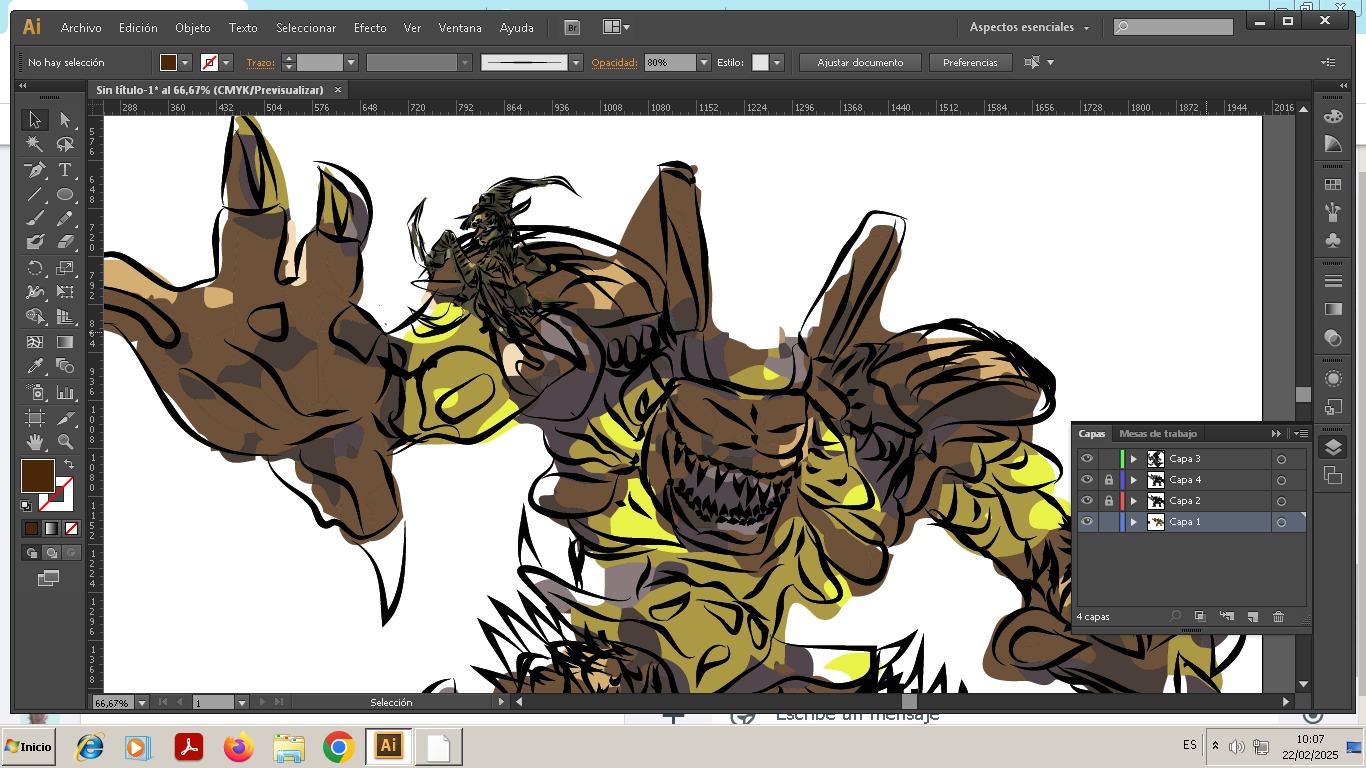Select the Line Segment tool
Screen dimensions: 1366x768
[x=34, y=194]
